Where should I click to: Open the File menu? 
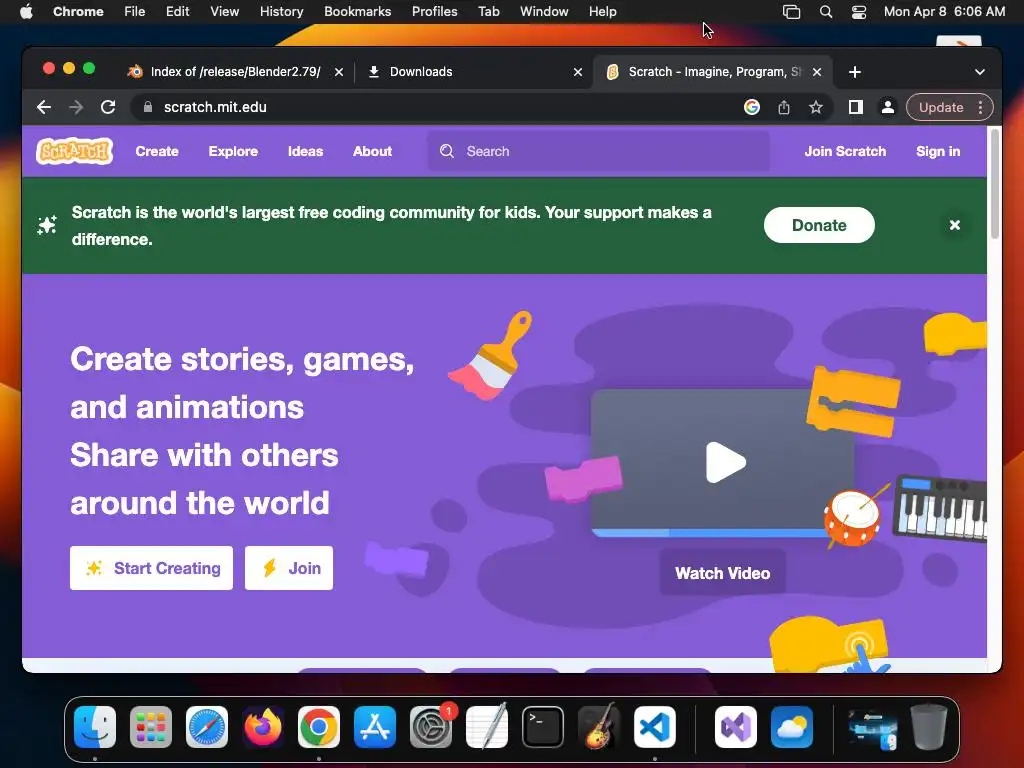tap(135, 12)
